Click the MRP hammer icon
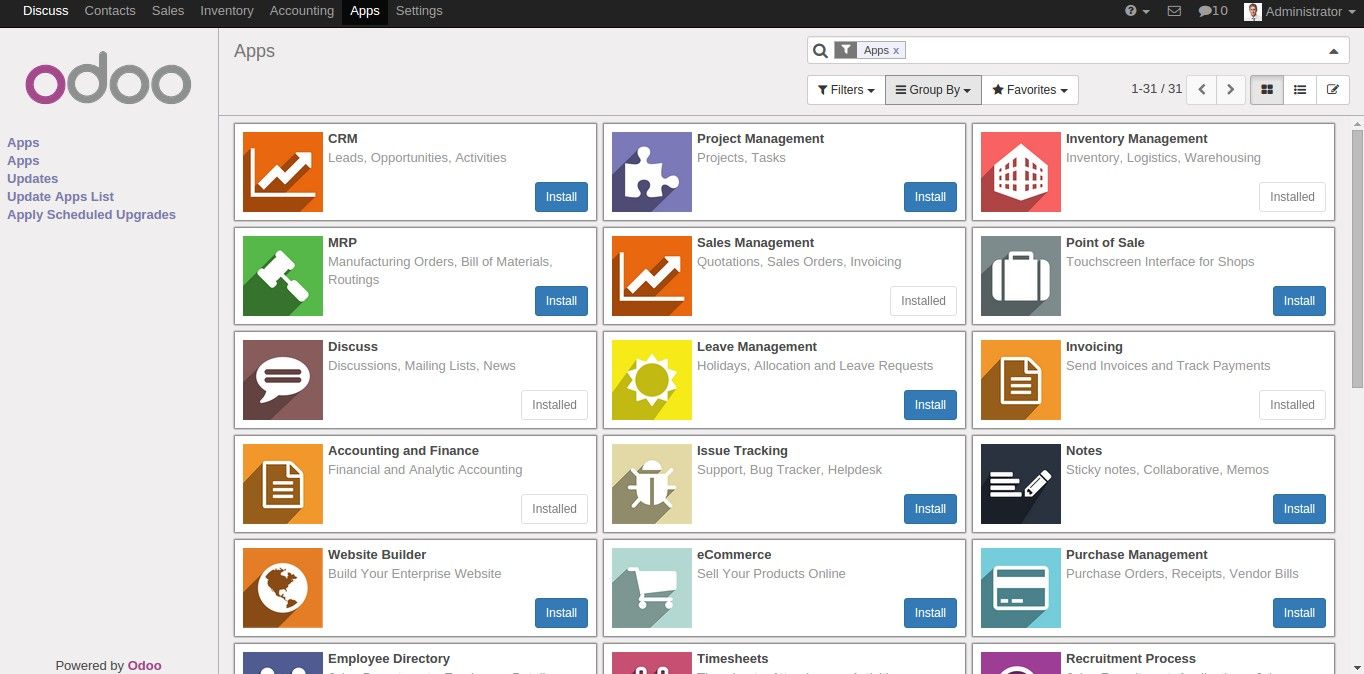This screenshot has height=674, width=1364. coord(283,276)
